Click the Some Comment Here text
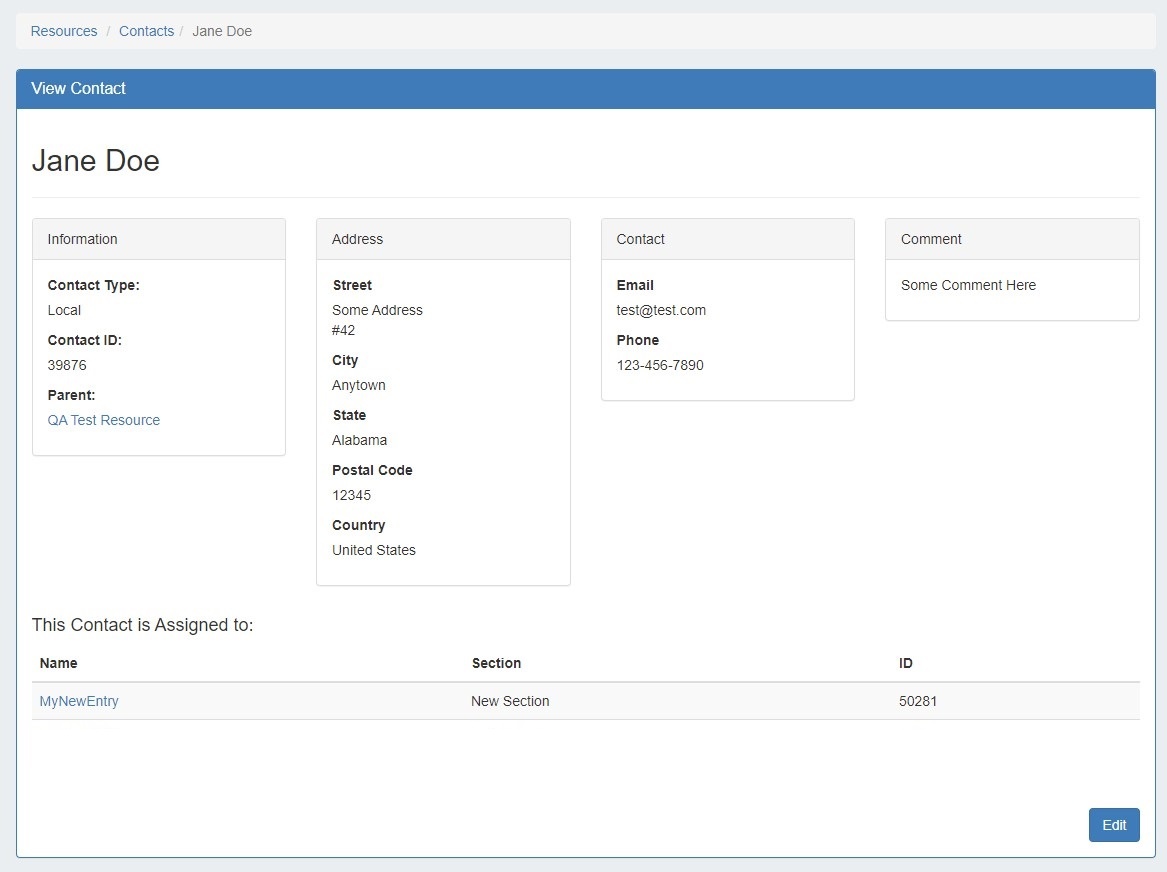 [968, 285]
